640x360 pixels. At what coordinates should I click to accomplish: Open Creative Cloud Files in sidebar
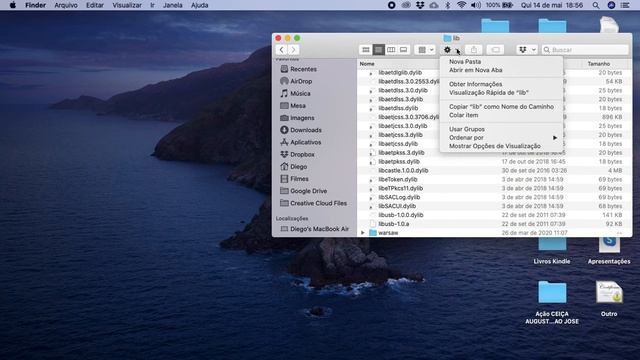tap(318, 203)
